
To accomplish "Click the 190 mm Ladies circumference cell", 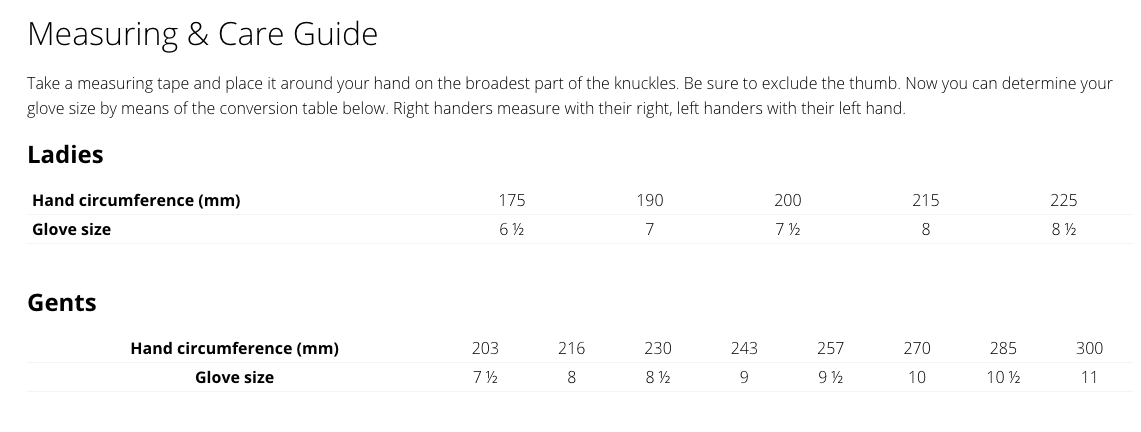I will (650, 200).
